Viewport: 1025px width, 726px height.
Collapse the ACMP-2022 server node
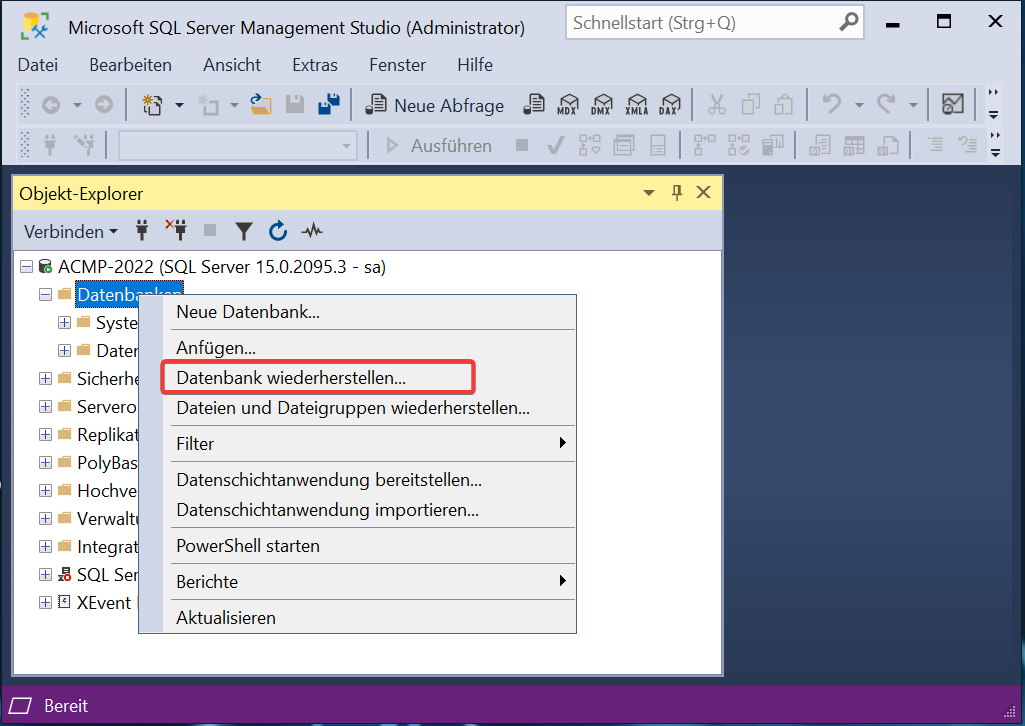[x=27, y=267]
